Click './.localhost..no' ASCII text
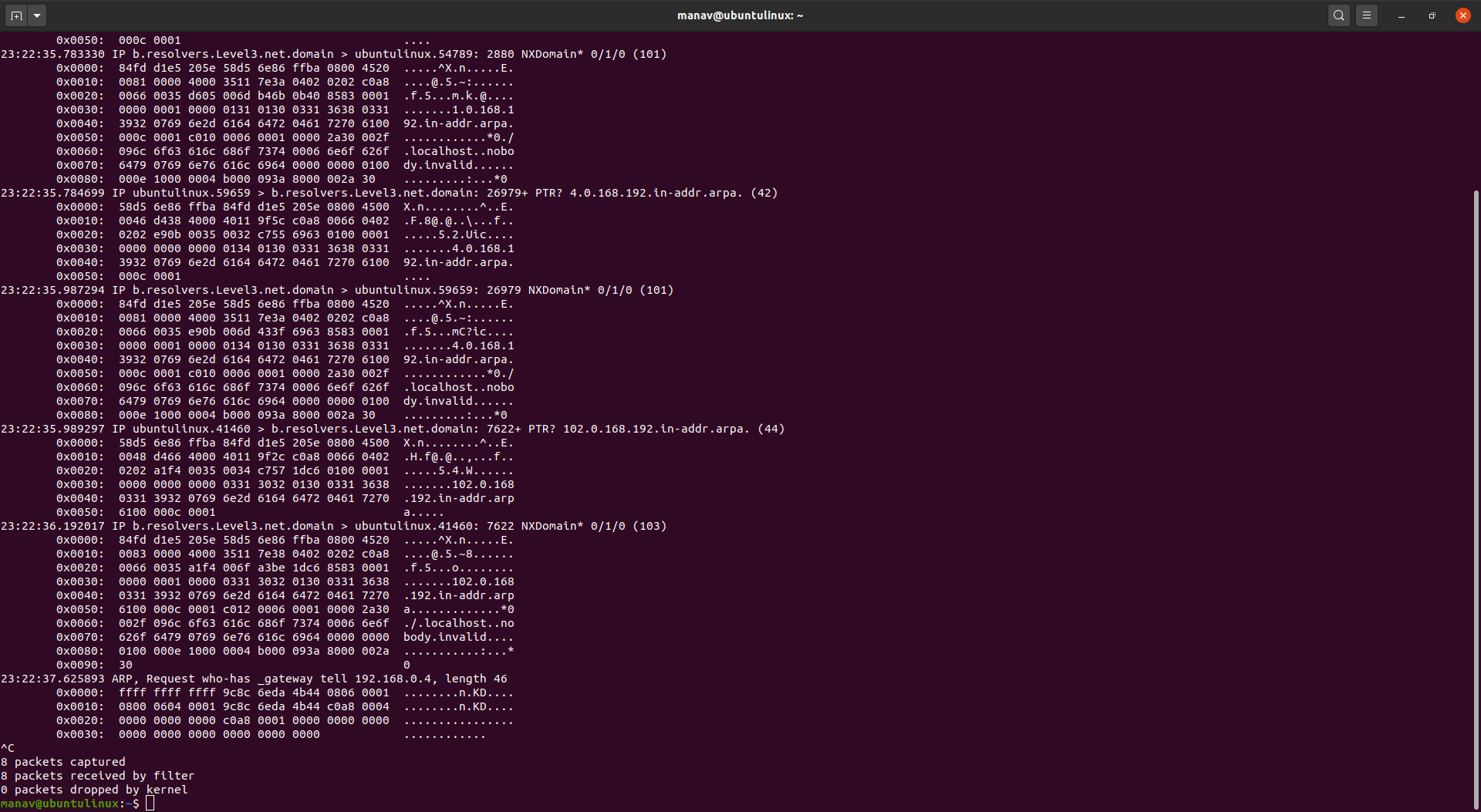This screenshot has height=812, width=1481. pyautogui.click(x=458, y=623)
